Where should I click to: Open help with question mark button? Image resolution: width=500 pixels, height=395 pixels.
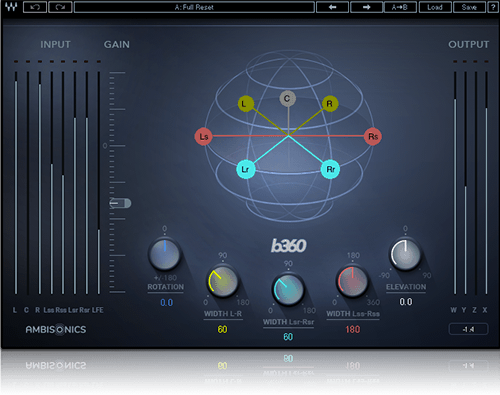(493, 7)
